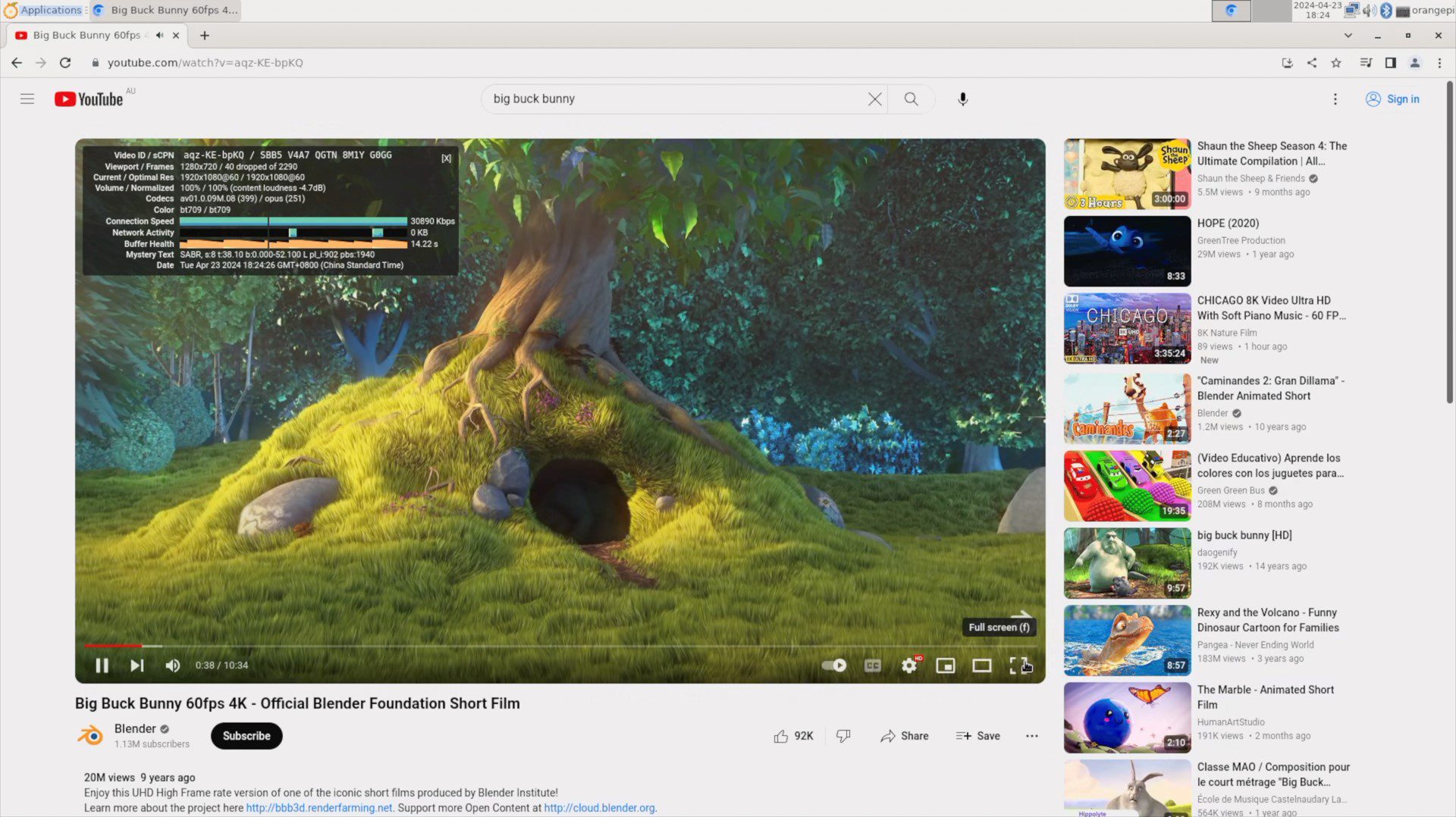Toggle theater mode view
Image resolution: width=1456 pixels, height=817 pixels.
[x=982, y=665]
